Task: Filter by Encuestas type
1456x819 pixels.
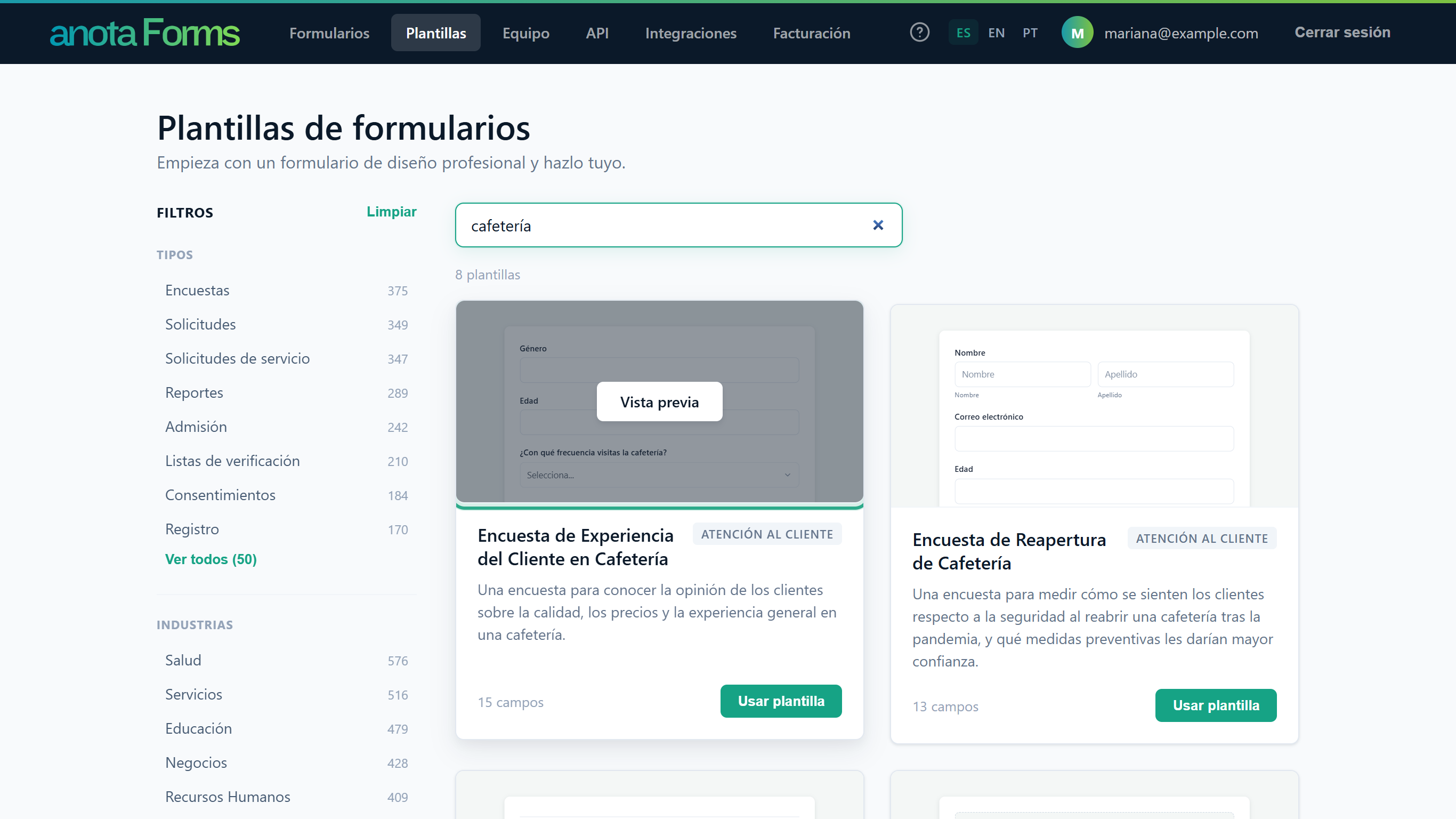Action: tap(286, 290)
